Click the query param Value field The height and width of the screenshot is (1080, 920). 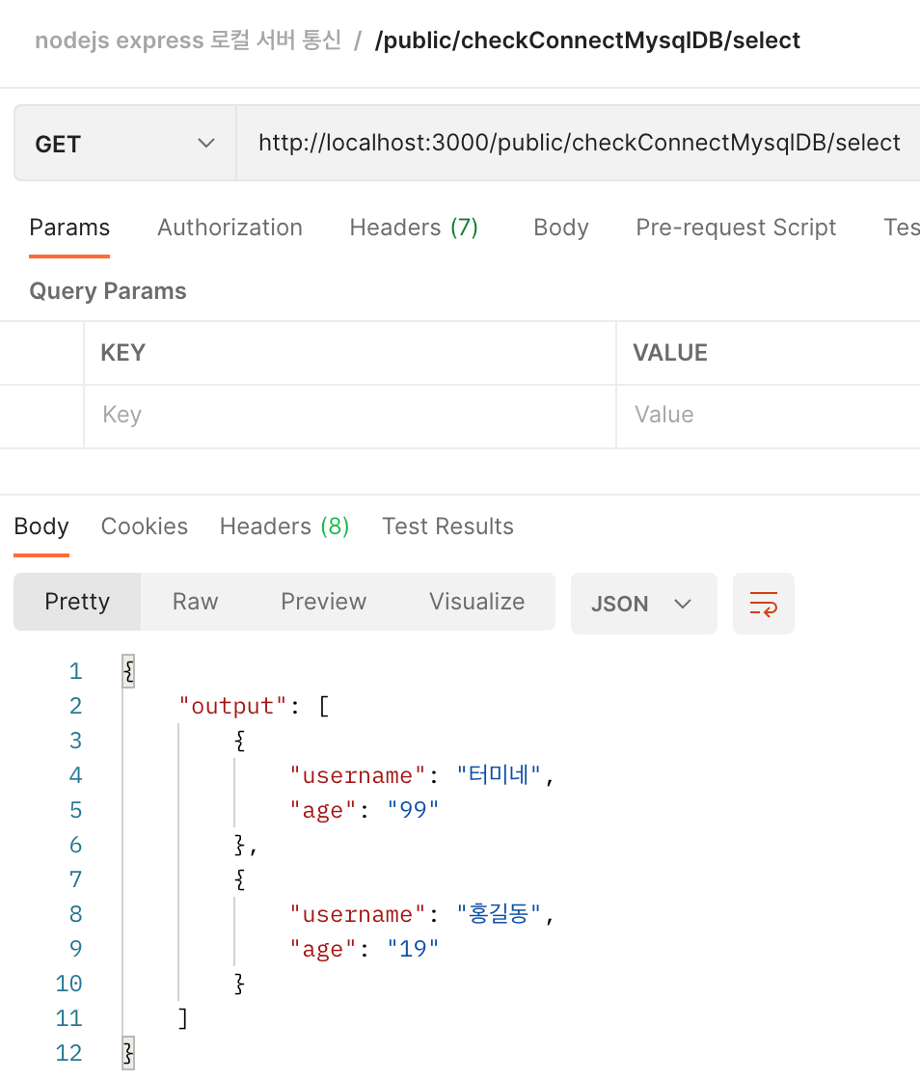[769, 415]
